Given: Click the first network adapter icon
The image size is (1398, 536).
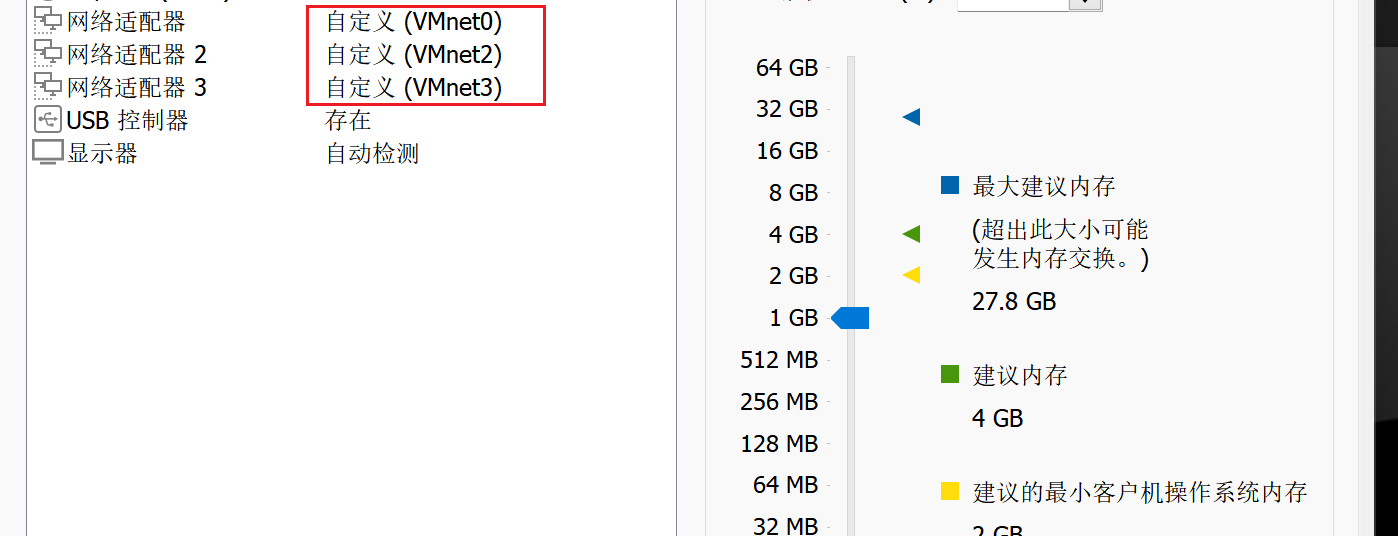Looking at the screenshot, I should point(47,21).
